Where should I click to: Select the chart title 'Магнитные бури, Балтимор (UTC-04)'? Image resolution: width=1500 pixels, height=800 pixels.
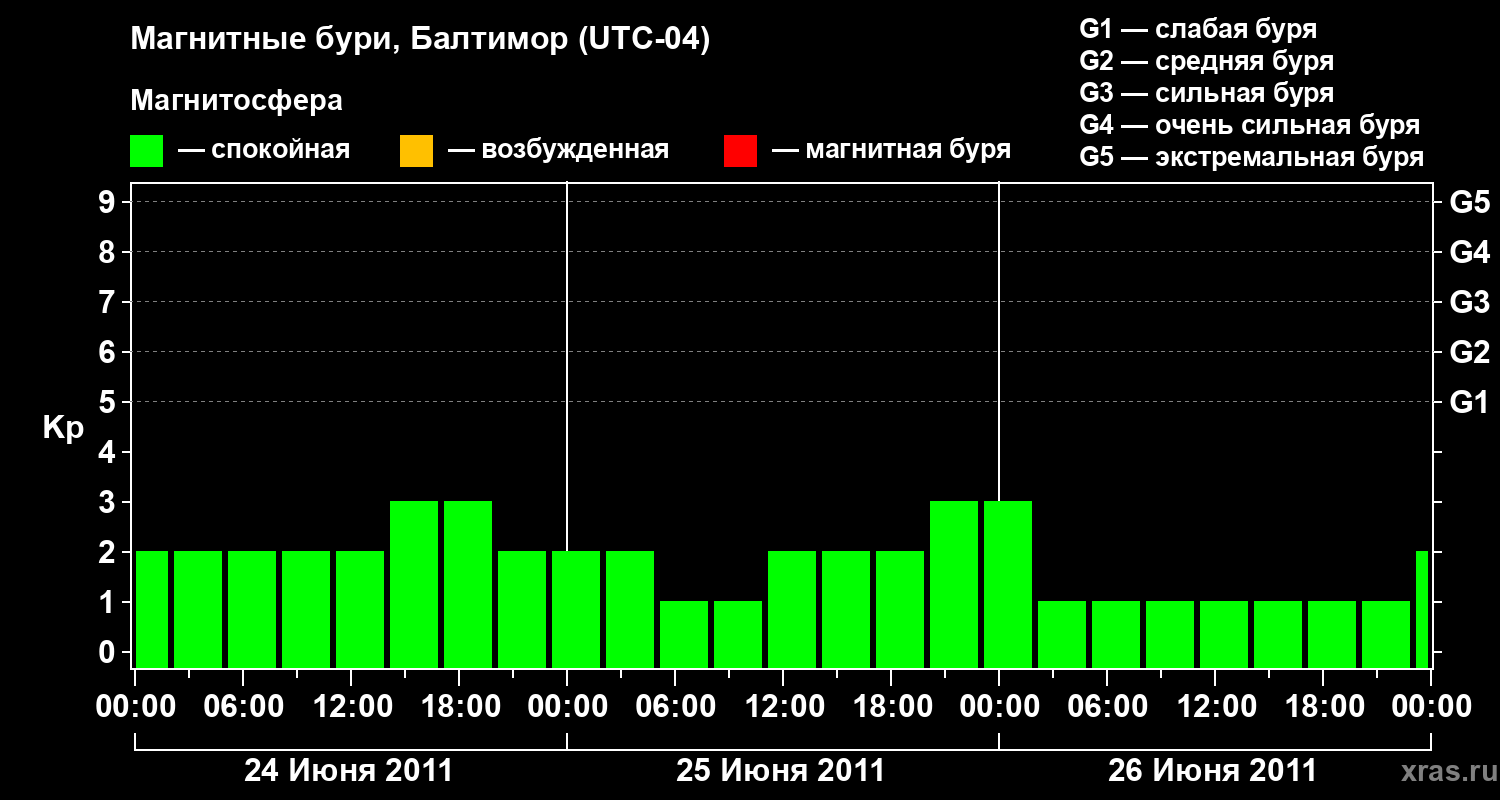(420, 41)
